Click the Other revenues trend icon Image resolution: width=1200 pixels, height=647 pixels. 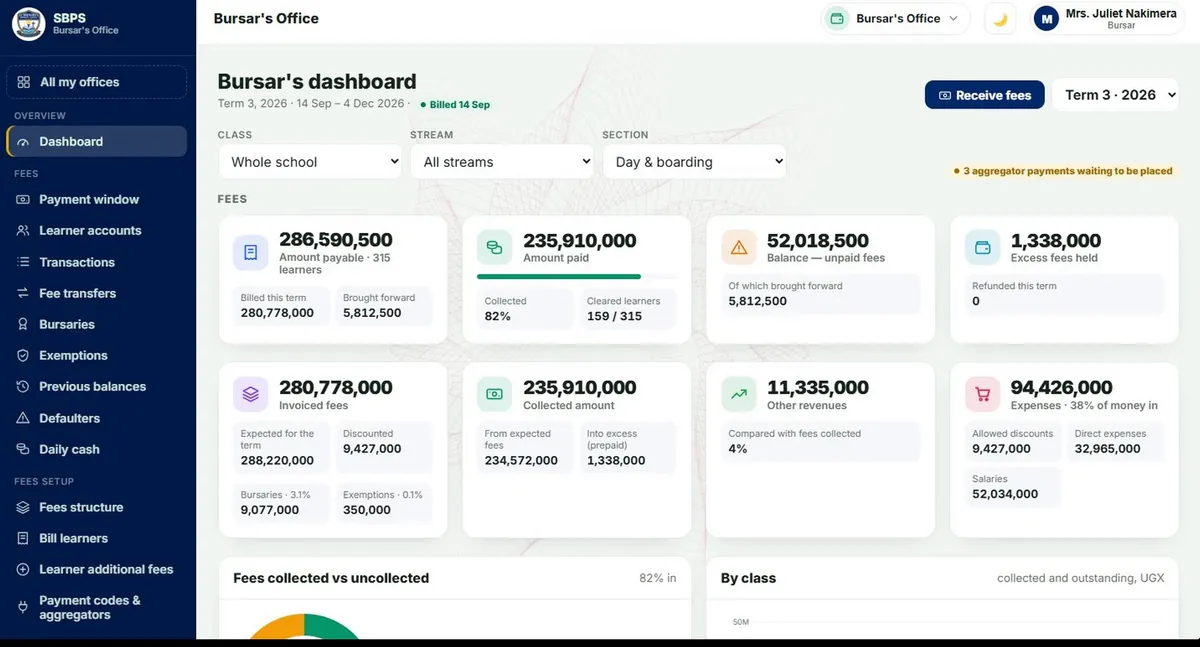tap(739, 394)
